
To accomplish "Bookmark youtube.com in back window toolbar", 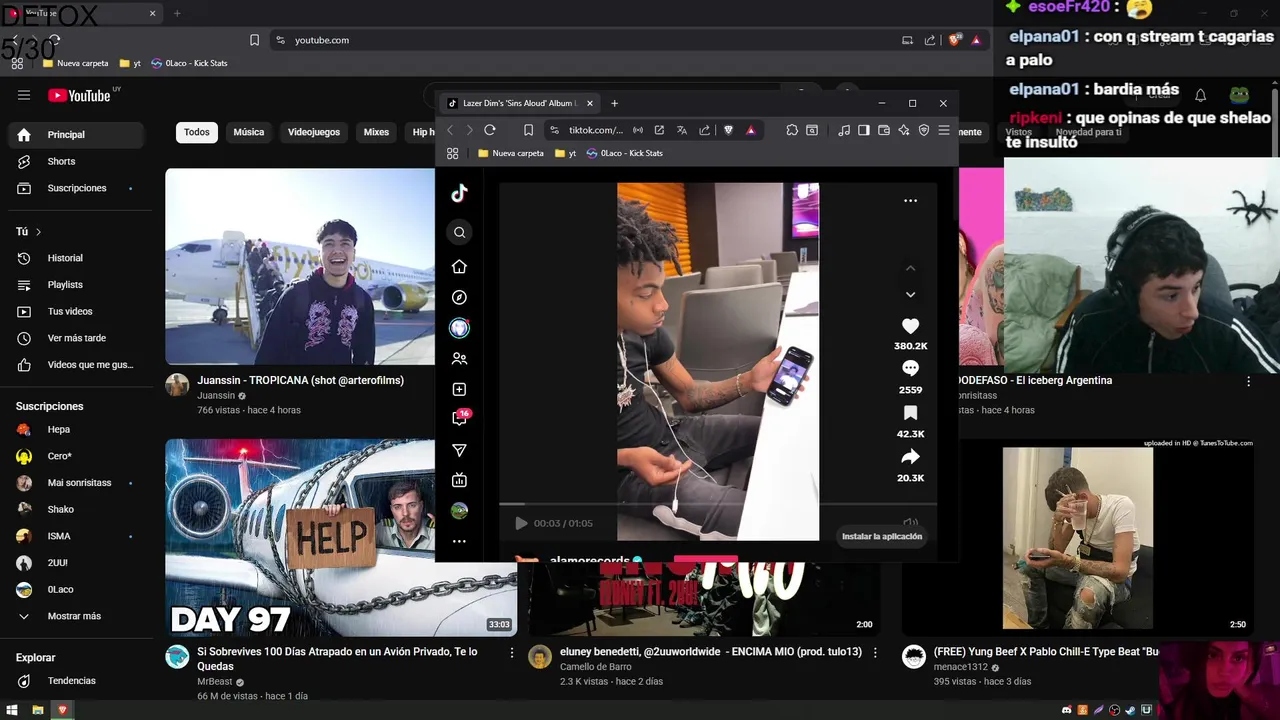I will (x=254, y=40).
